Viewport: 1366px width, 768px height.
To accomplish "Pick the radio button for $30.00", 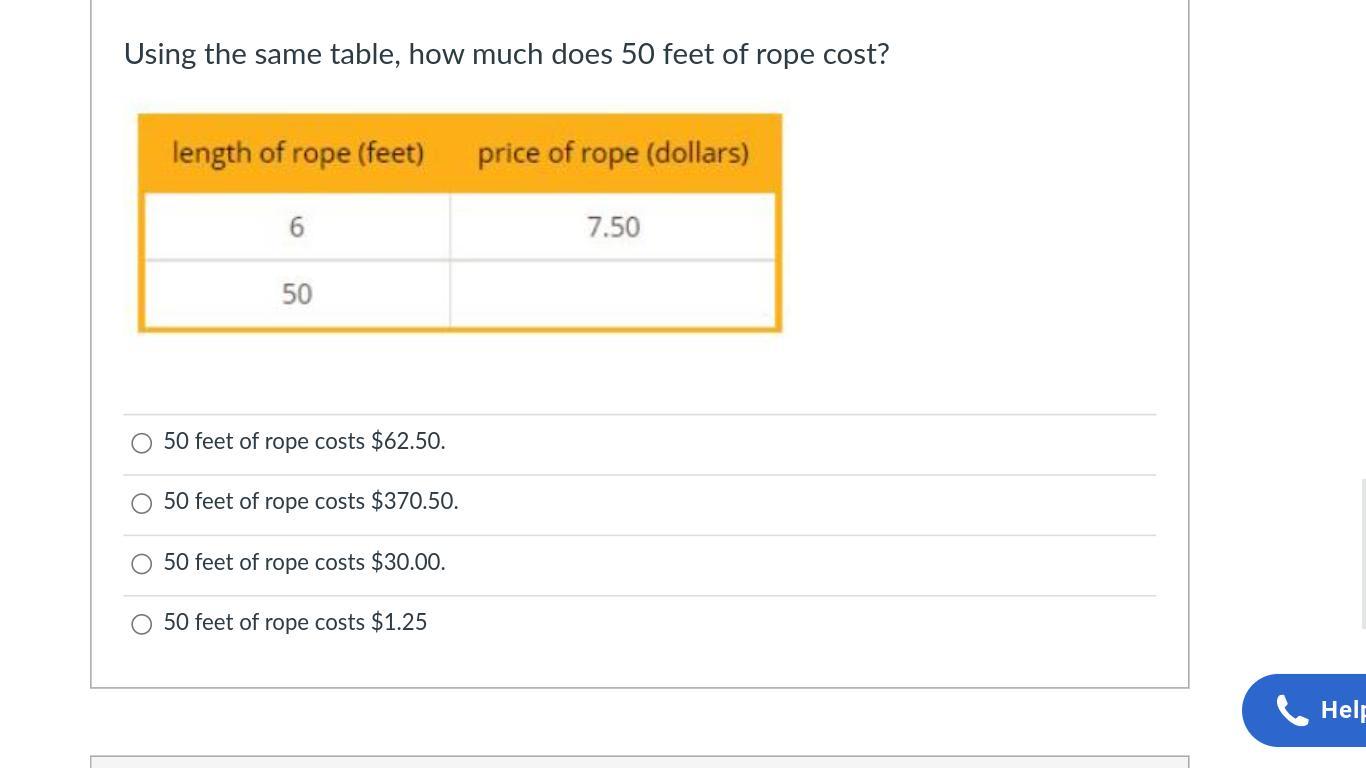I will click(x=142, y=564).
